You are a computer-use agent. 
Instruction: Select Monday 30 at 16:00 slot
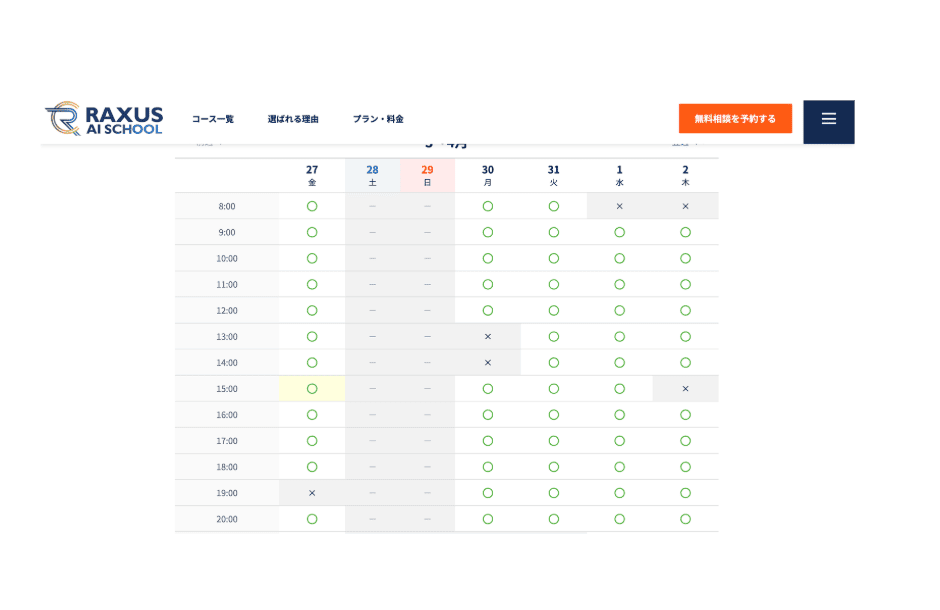pyautogui.click(x=488, y=415)
